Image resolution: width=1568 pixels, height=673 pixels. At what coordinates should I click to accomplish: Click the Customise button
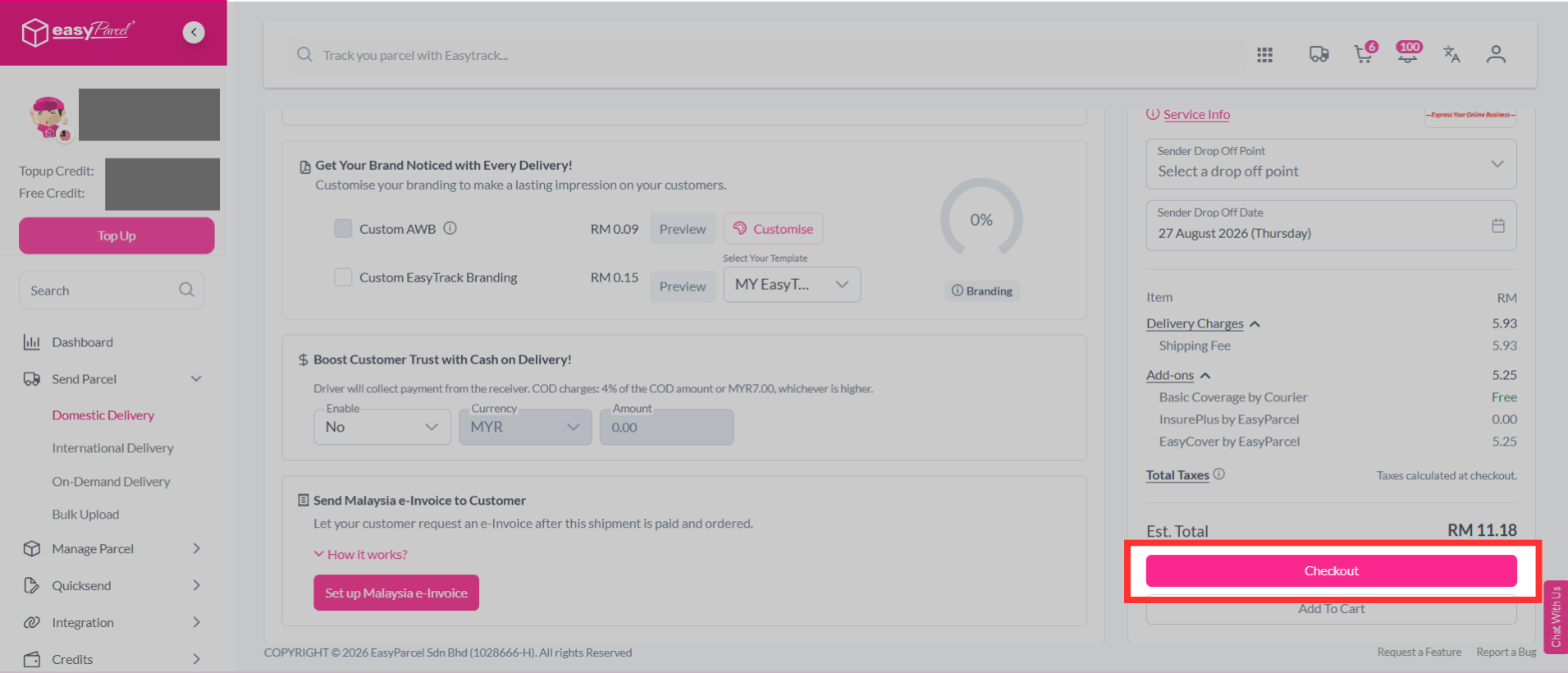tap(773, 229)
